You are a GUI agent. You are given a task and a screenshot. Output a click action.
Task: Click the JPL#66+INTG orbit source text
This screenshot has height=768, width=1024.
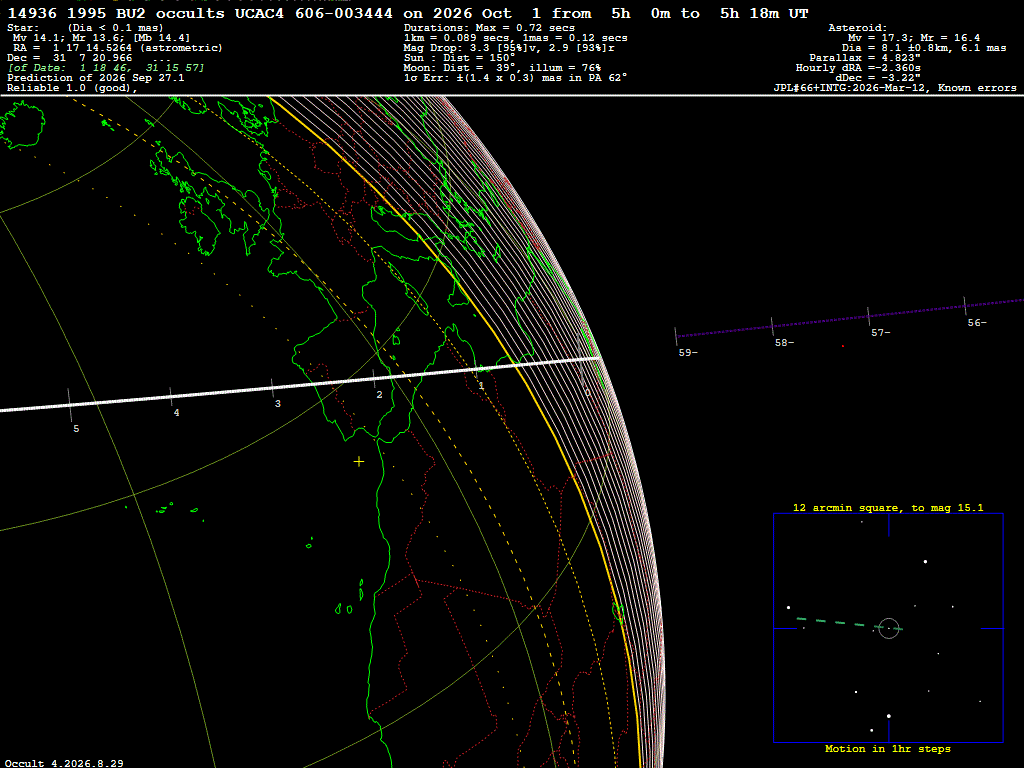point(850,88)
